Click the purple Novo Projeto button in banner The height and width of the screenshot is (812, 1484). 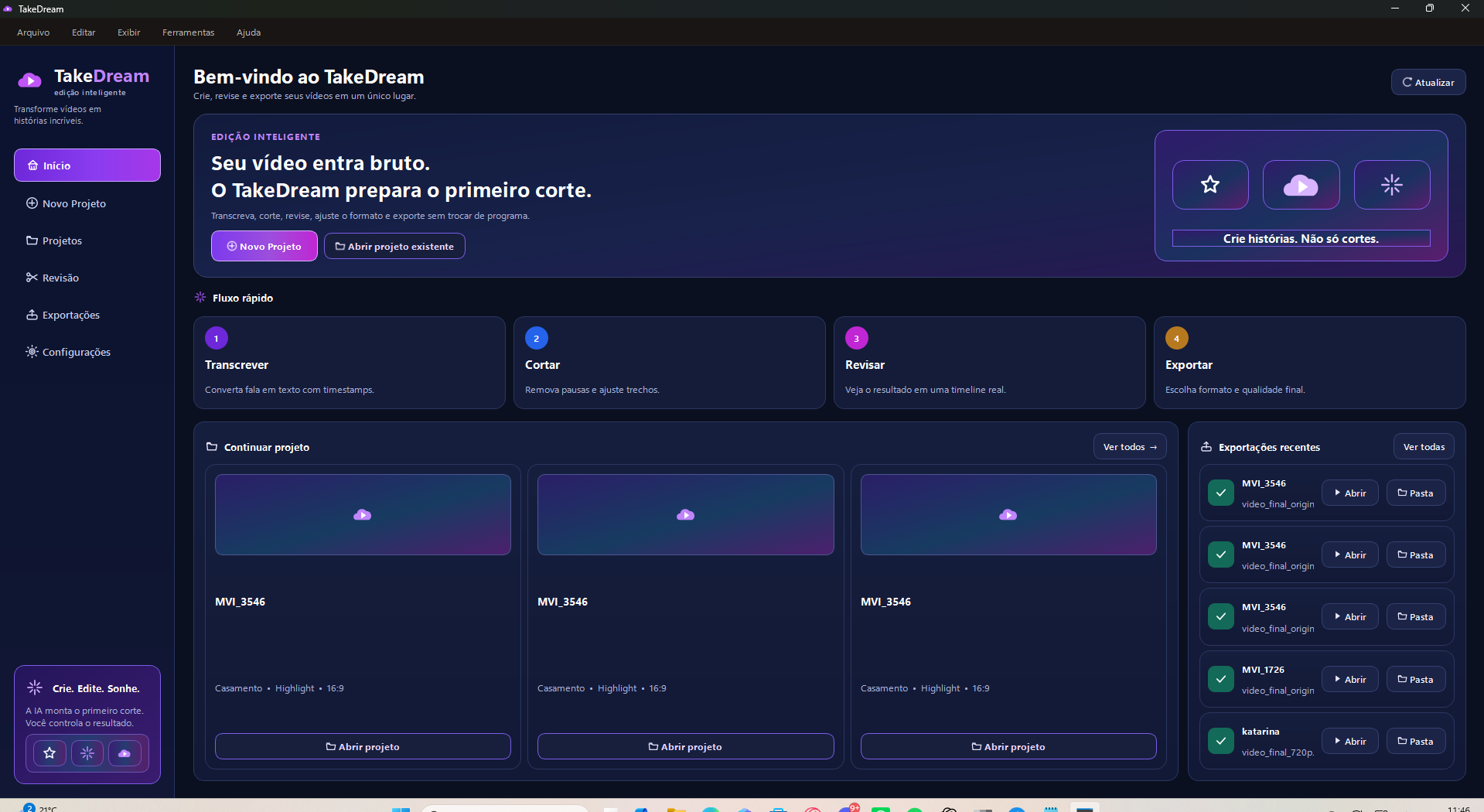(x=264, y=246)
